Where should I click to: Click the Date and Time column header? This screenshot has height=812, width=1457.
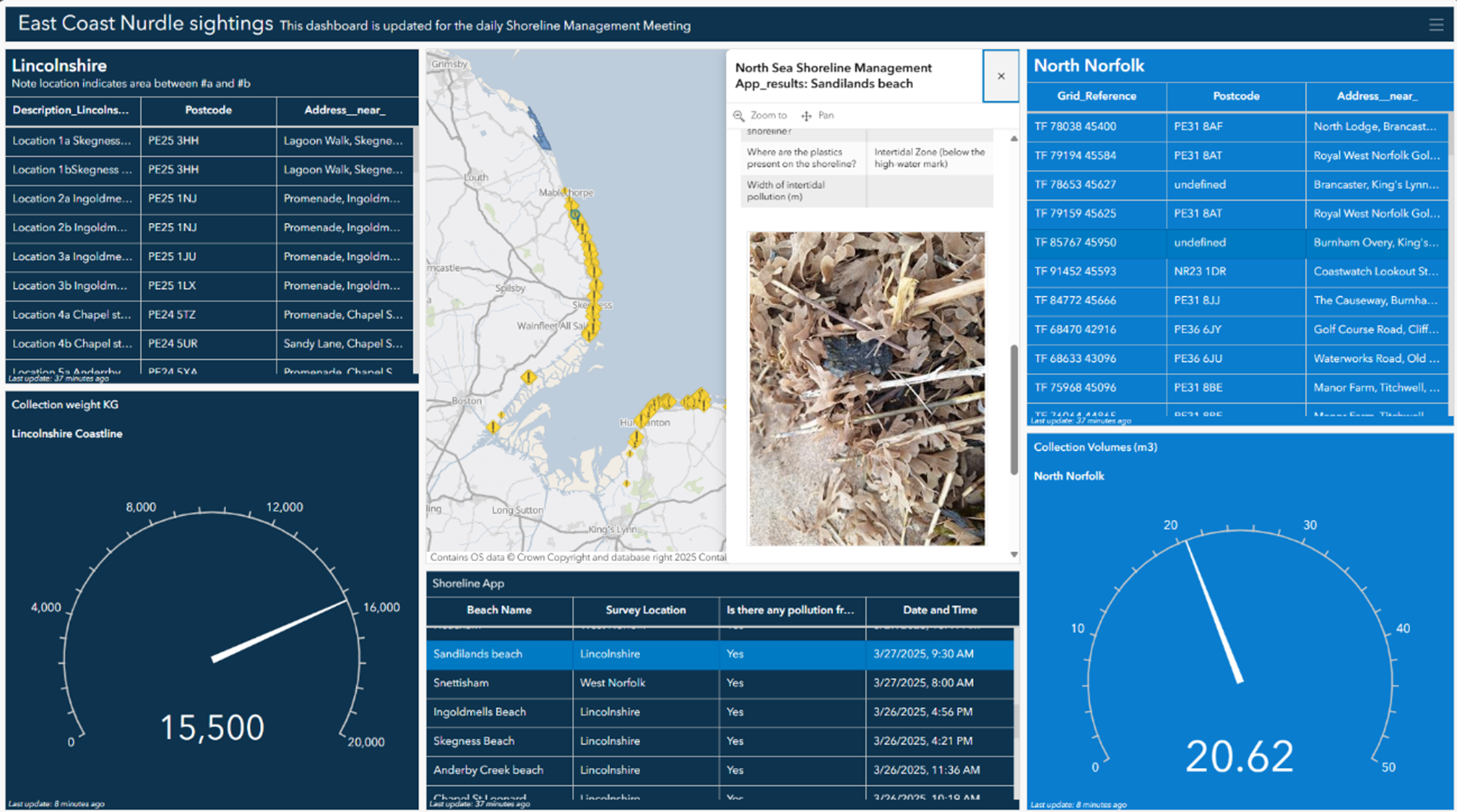[x=940, y=610]
